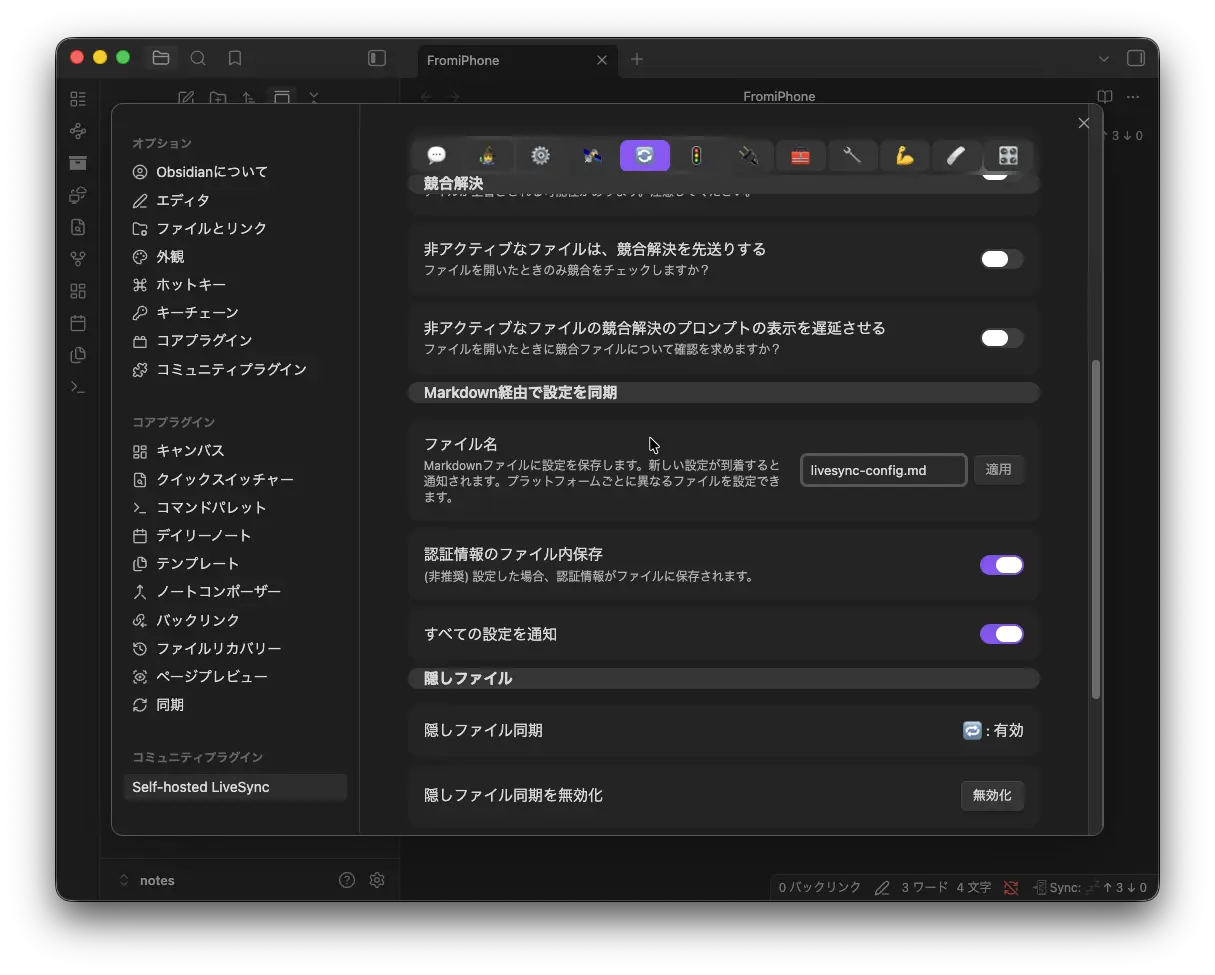The height and width of the screenshot is (975, 1215).
Task: Open the red toolbox icon tab
Action: 800,155
